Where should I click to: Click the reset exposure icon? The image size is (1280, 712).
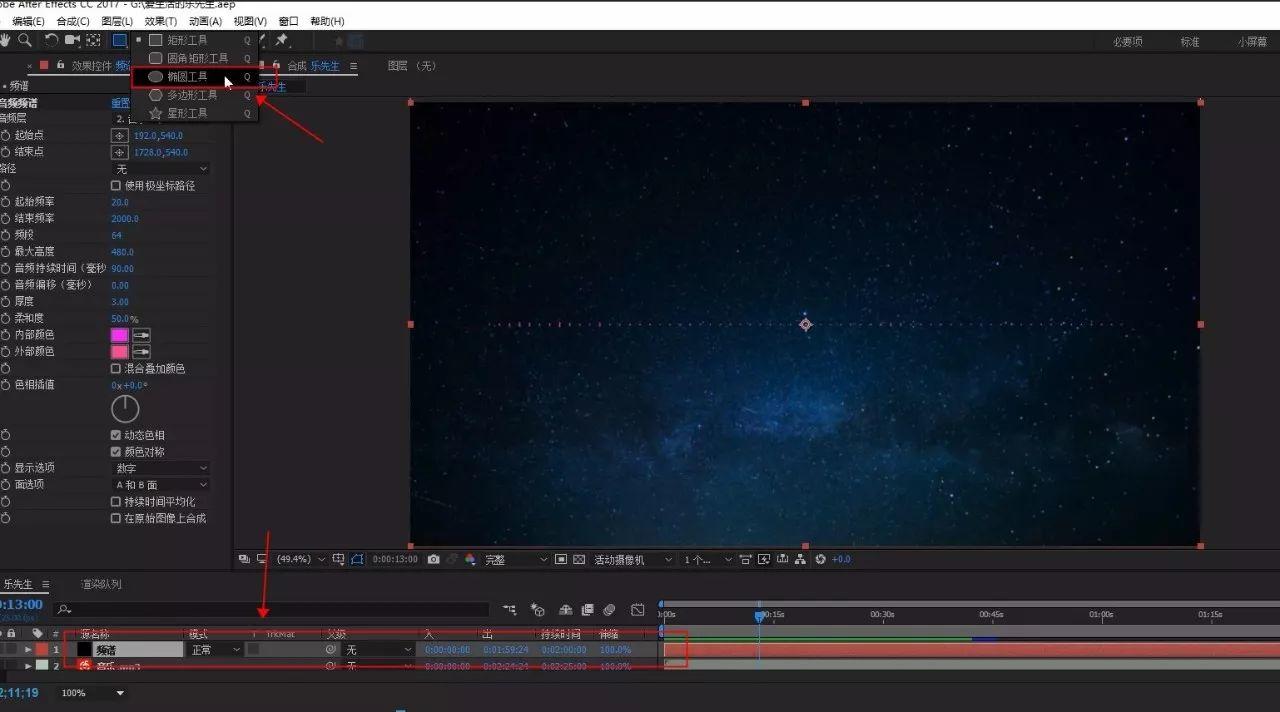click(819, 559)
